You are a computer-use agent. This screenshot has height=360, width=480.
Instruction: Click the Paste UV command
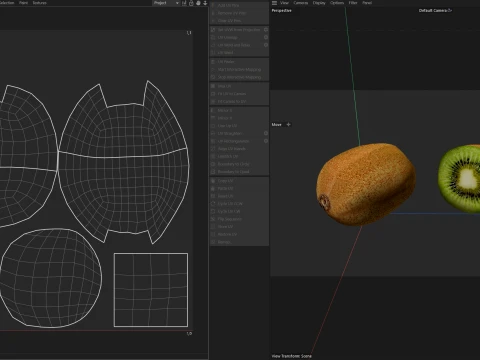coord(239,189)
